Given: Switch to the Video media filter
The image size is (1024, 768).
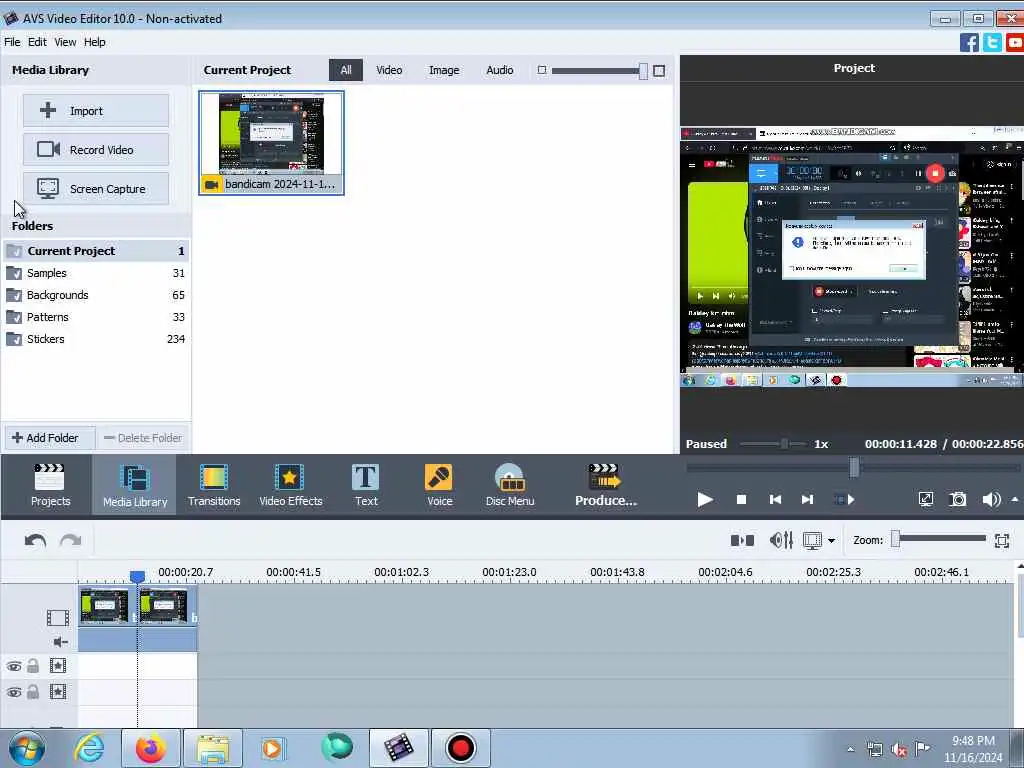Looking at the screenshot, I should click(x=389, y=70).
